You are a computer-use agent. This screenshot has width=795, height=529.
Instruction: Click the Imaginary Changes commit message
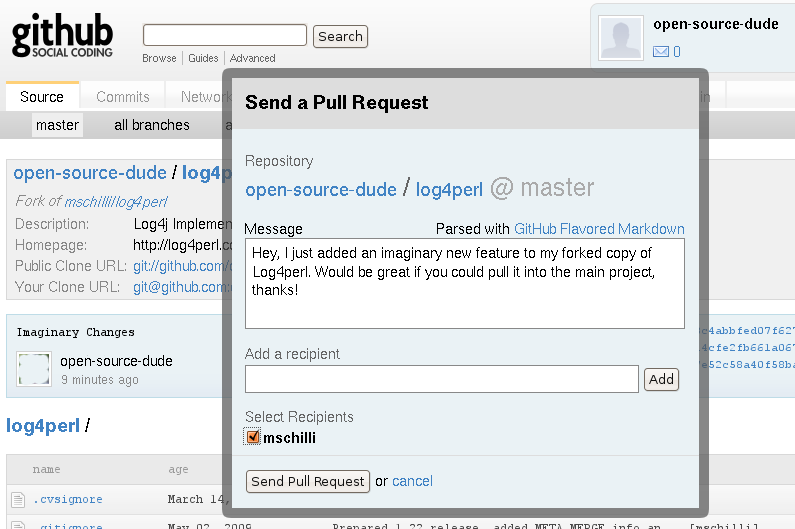[76, 332]
